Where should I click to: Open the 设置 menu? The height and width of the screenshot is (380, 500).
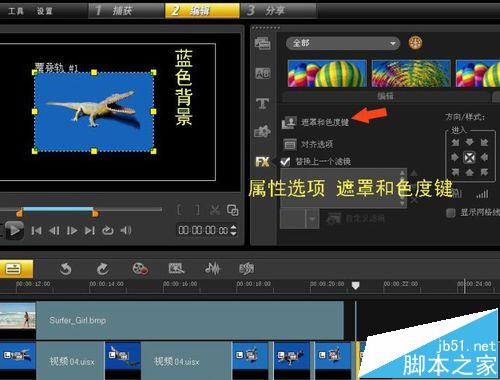click(x=44, y=11)
